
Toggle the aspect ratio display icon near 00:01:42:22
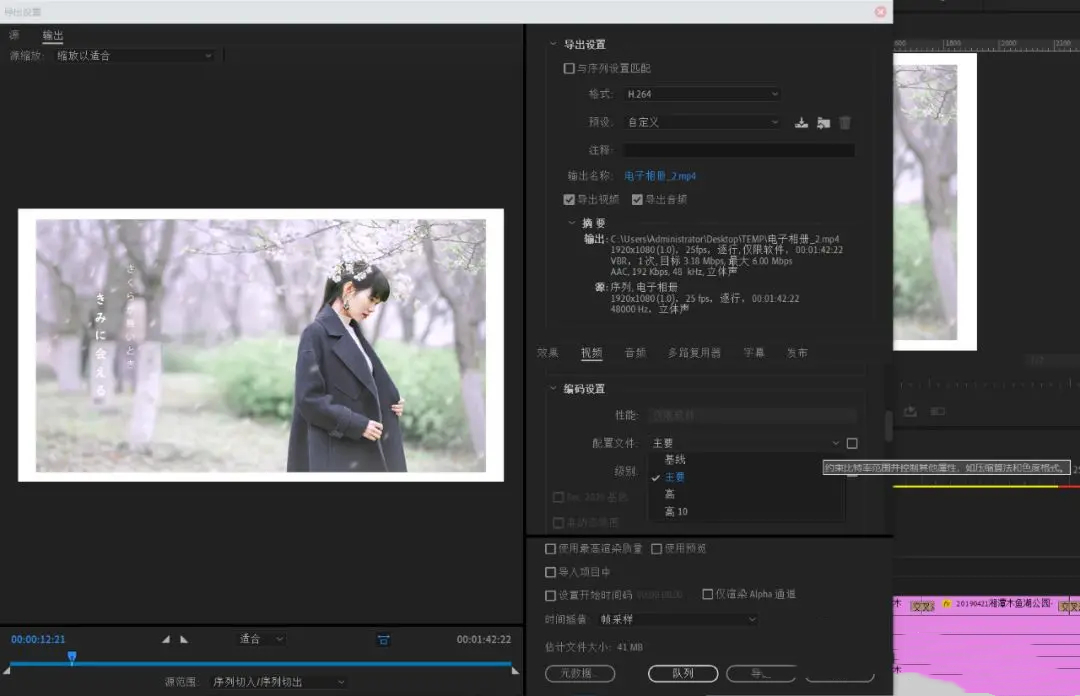pos(383,638)
